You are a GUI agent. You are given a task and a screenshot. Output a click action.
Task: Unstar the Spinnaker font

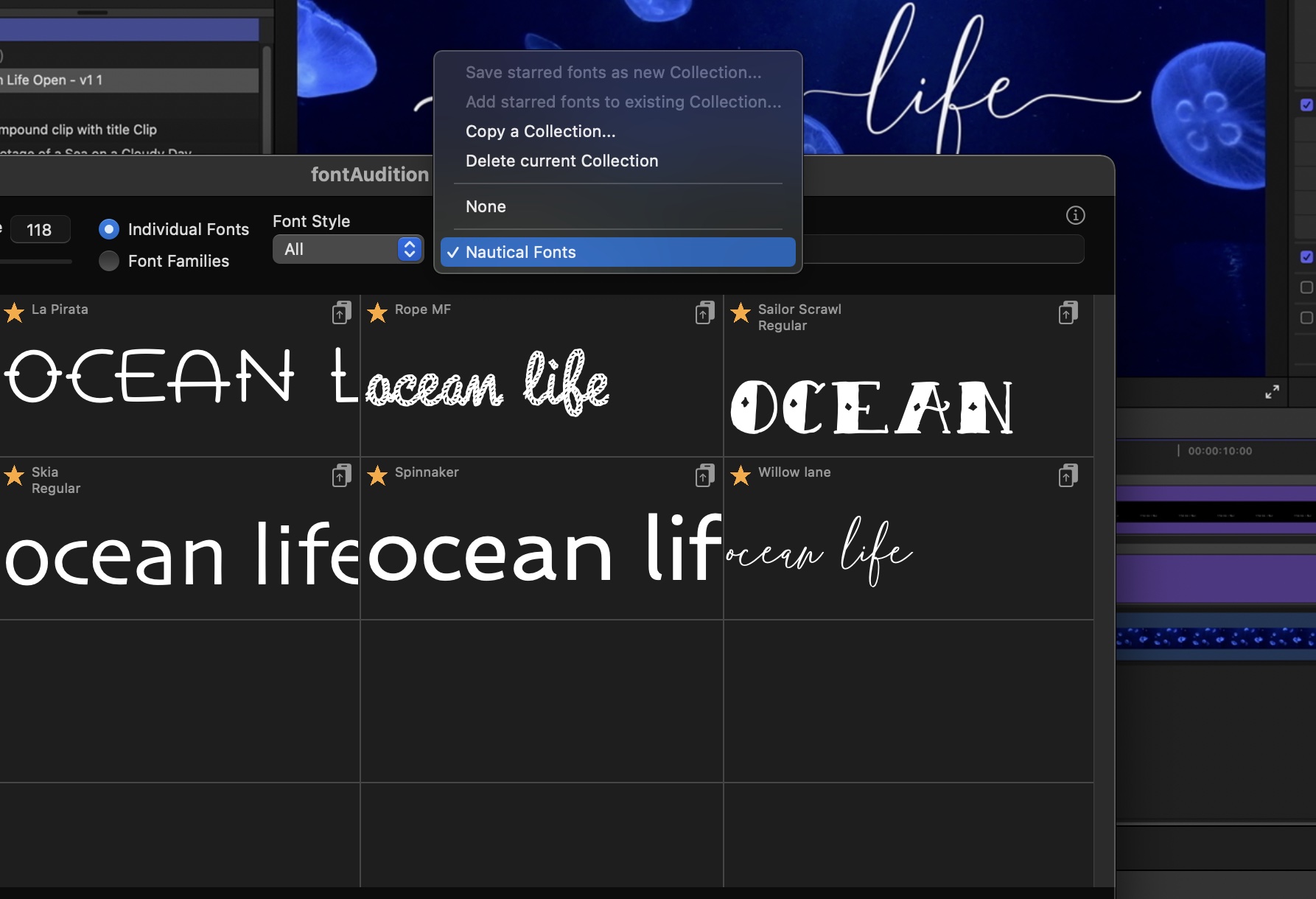(378, 475)
